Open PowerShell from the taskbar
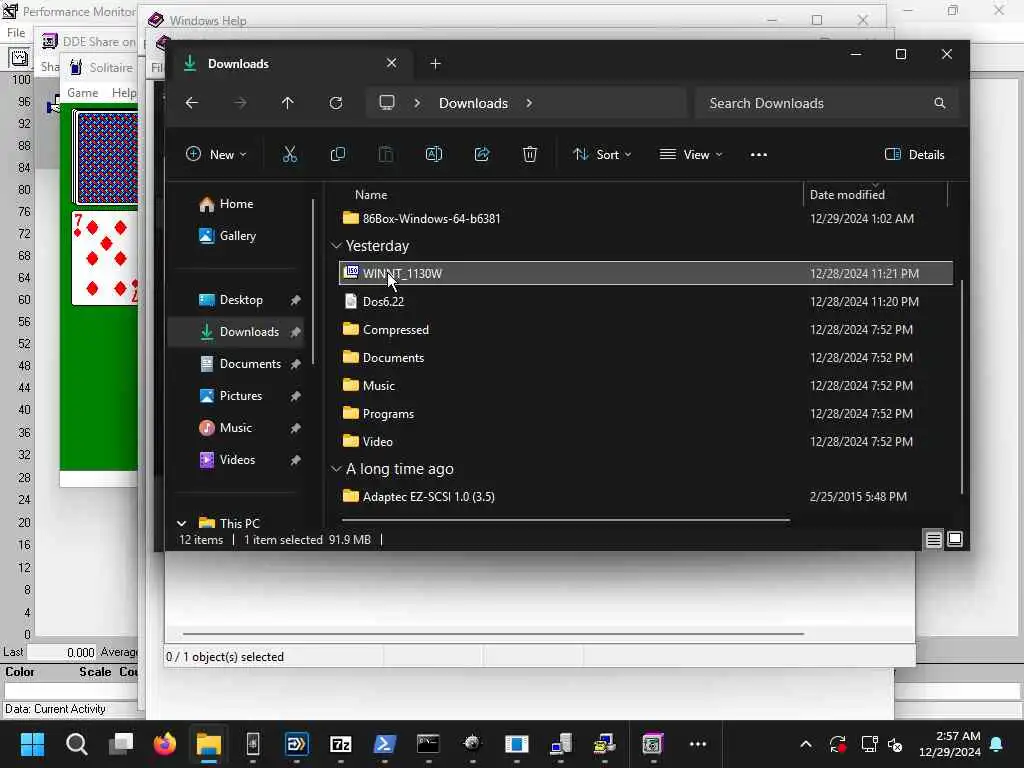The image size is (1024, 768). tap(384, 744)
